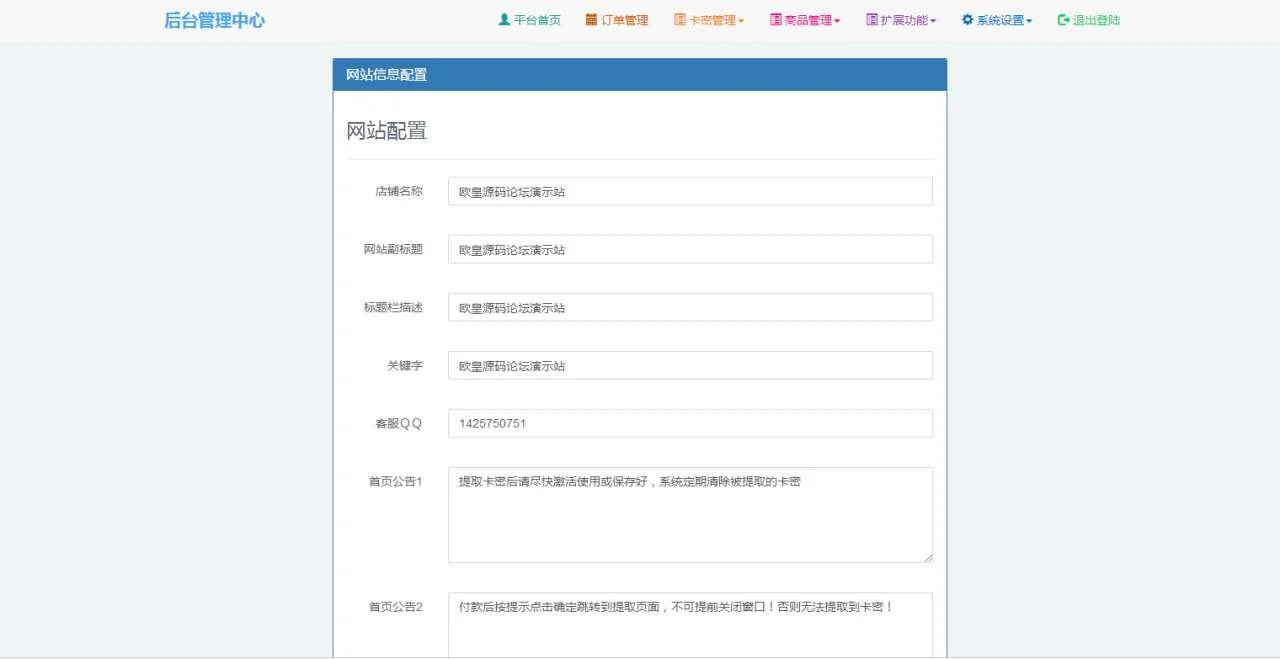Click inside the 首页公告2 text area
1280x659 pixels.
coord(690,627)
